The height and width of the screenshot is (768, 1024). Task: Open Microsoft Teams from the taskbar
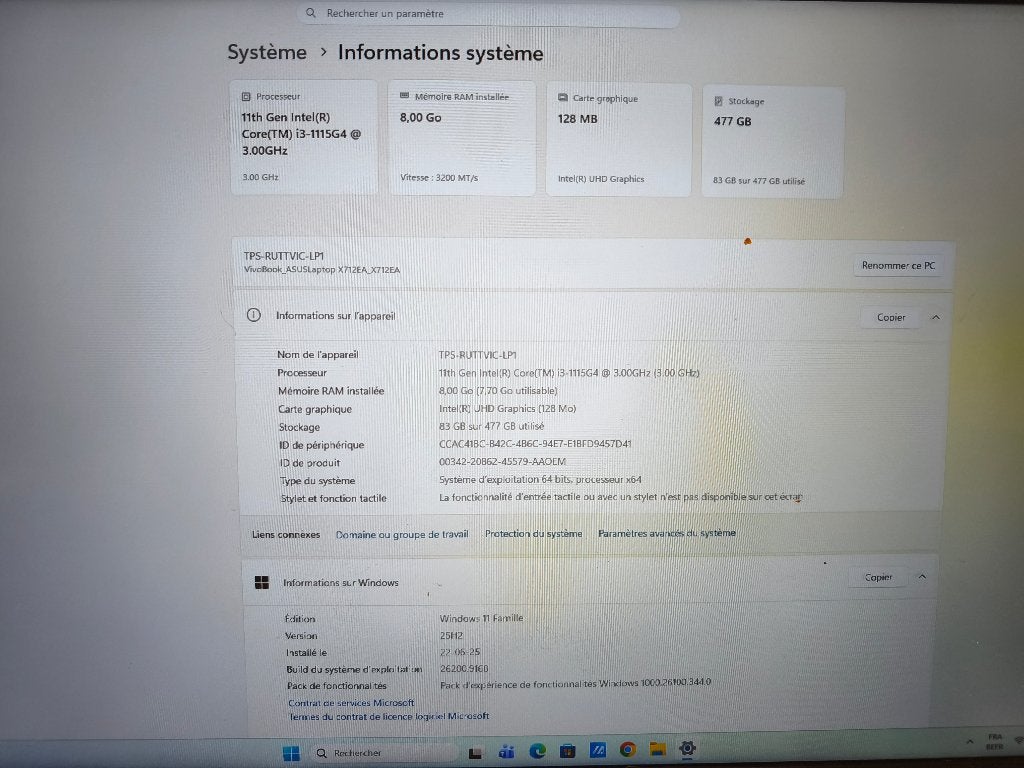[x=506, y=752]
